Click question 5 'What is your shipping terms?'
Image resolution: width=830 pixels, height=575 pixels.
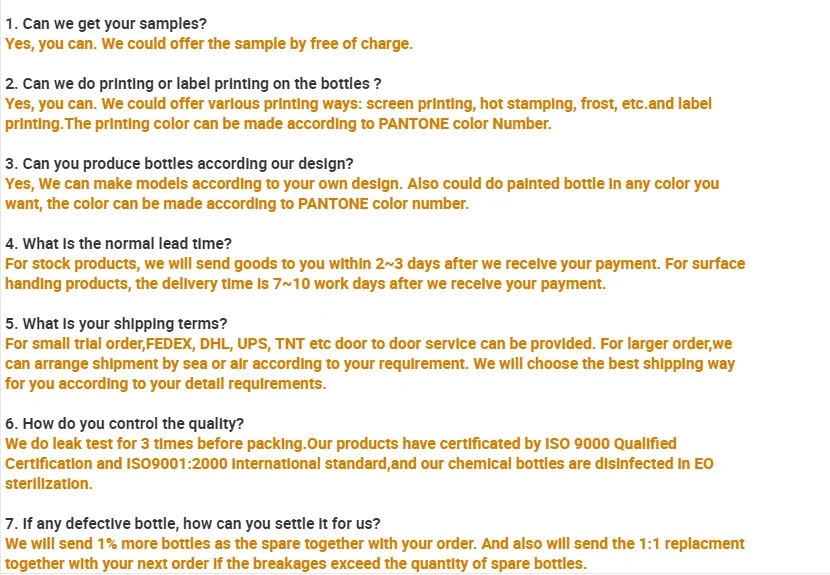(116, 324)
